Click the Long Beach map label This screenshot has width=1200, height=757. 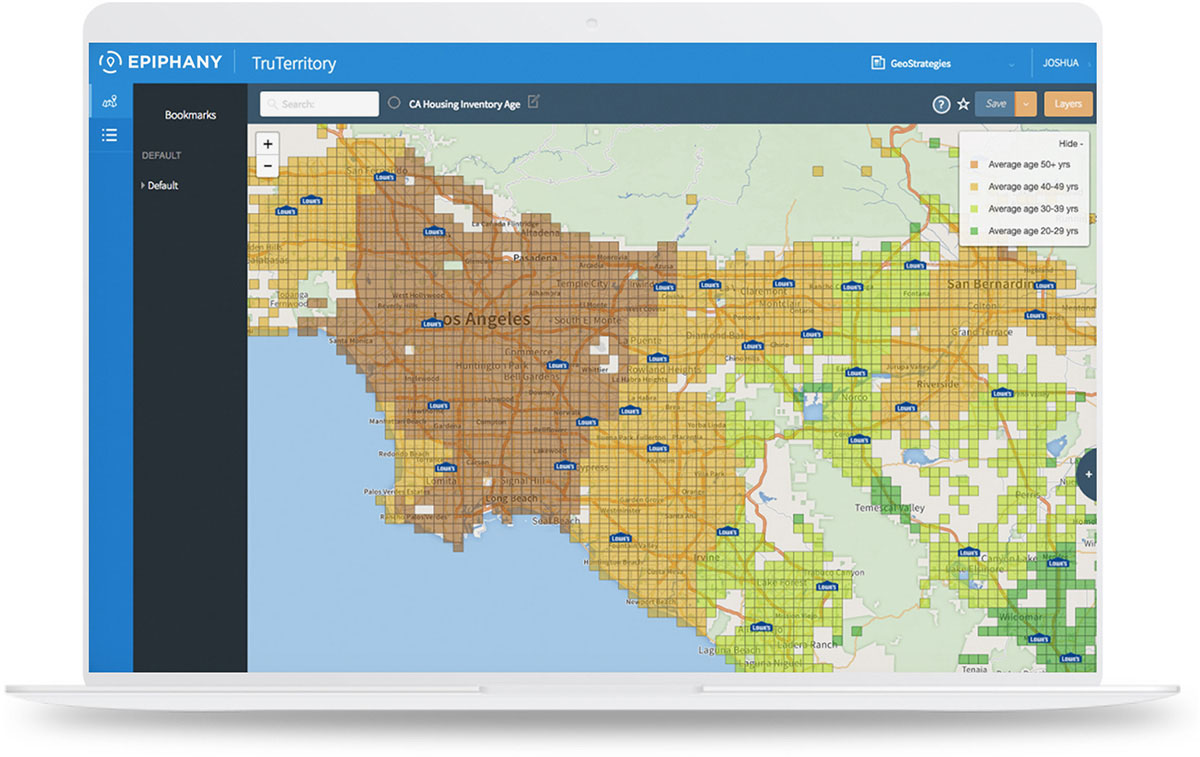tap(509, 499)
